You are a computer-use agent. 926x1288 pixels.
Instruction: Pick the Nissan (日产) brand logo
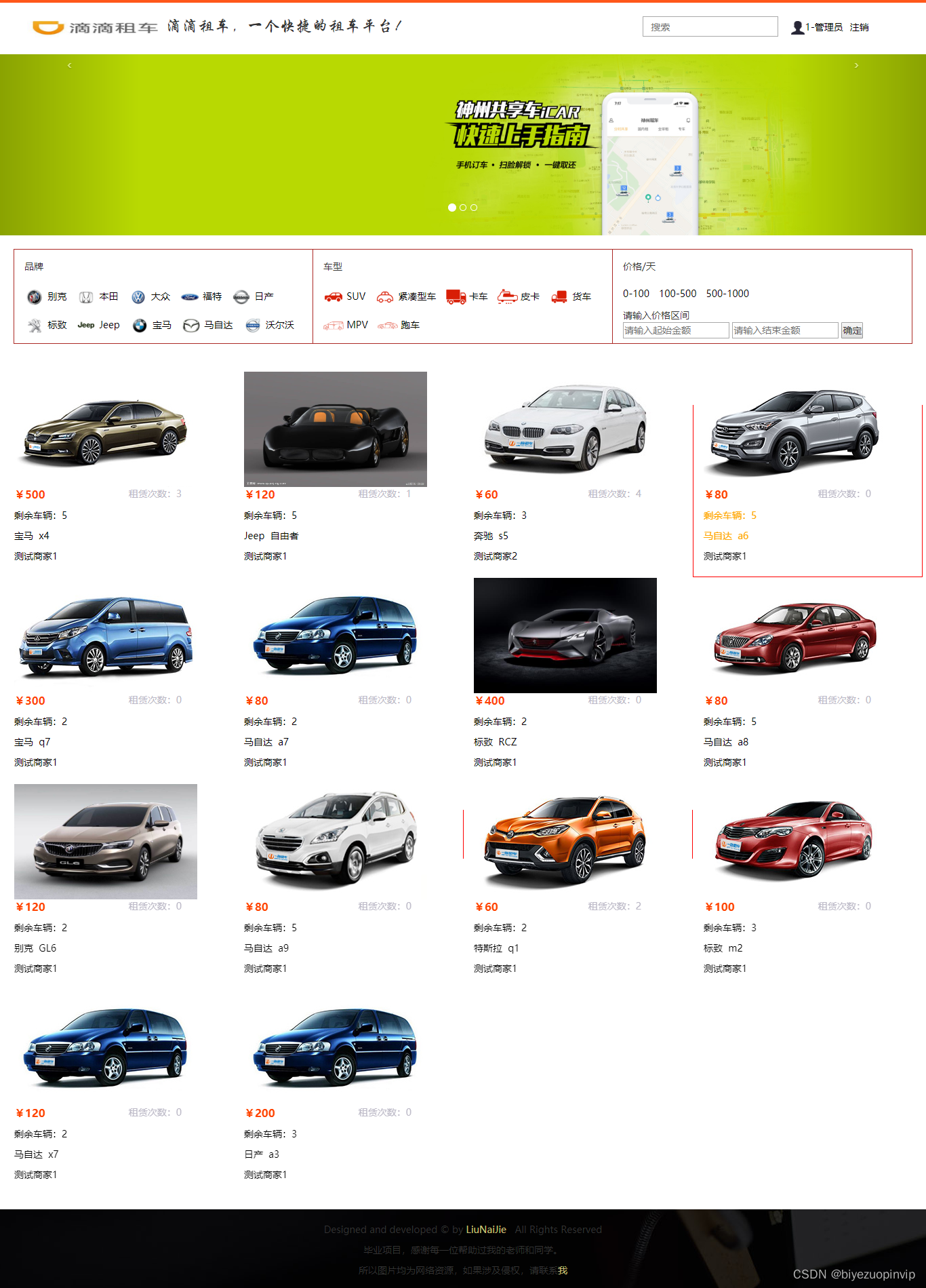click(x=241, y=297)
